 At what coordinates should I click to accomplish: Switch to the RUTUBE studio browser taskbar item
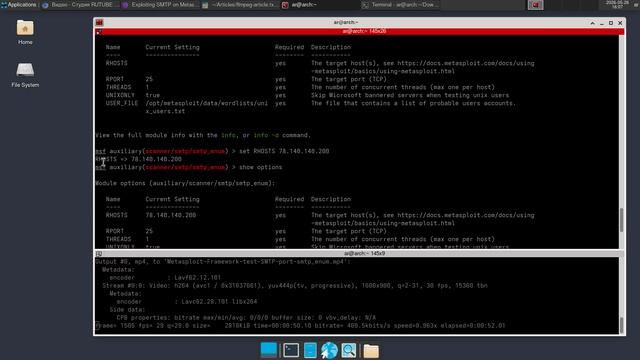tap(78, 5)
